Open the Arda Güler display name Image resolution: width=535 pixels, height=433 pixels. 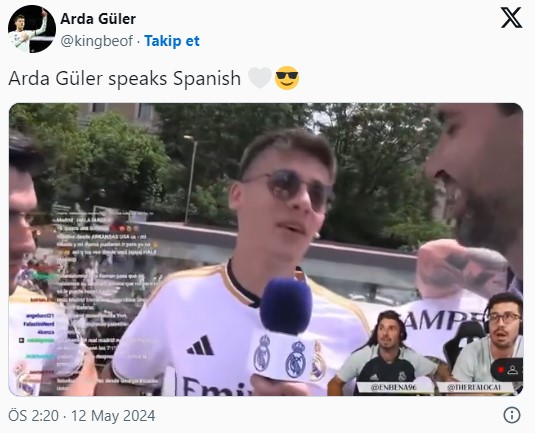pyautogui.click(x=98, y=19)
